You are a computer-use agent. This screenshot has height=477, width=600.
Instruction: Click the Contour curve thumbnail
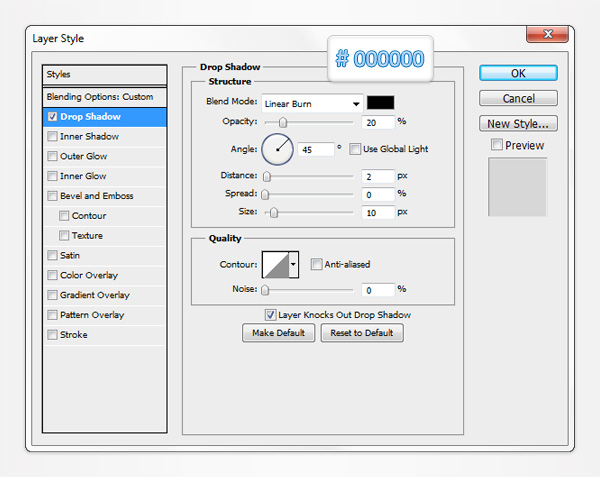pyautogui.click(x=274, y=265)
